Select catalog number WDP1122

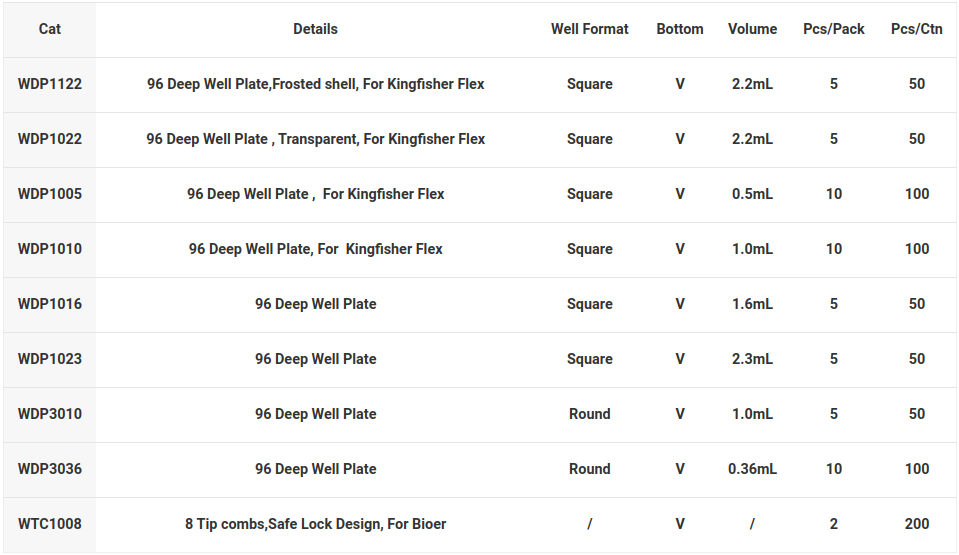click(x=50, y=84)
